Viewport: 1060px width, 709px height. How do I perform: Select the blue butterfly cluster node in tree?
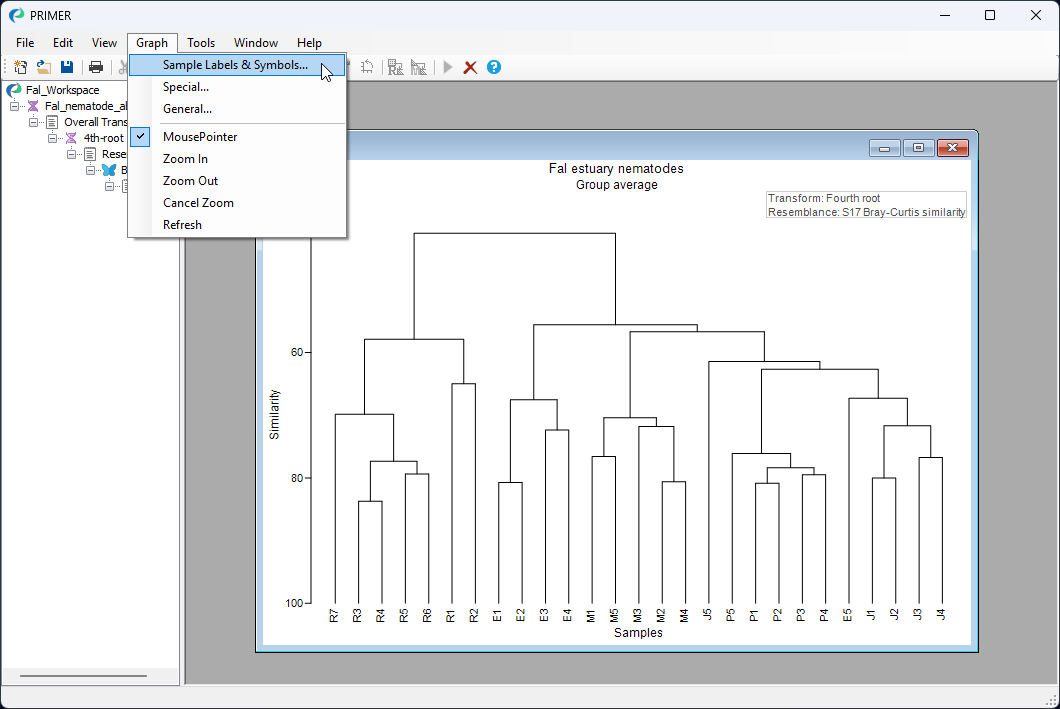click(109, 169)
